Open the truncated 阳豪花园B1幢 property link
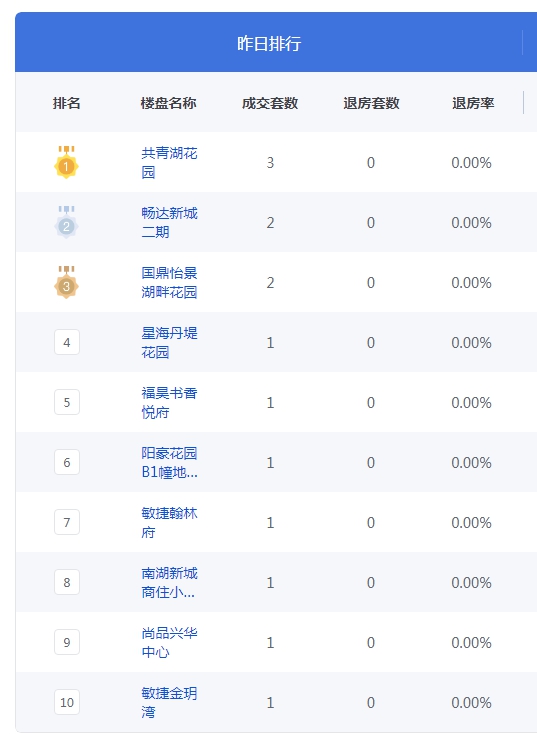 [169, 462]
